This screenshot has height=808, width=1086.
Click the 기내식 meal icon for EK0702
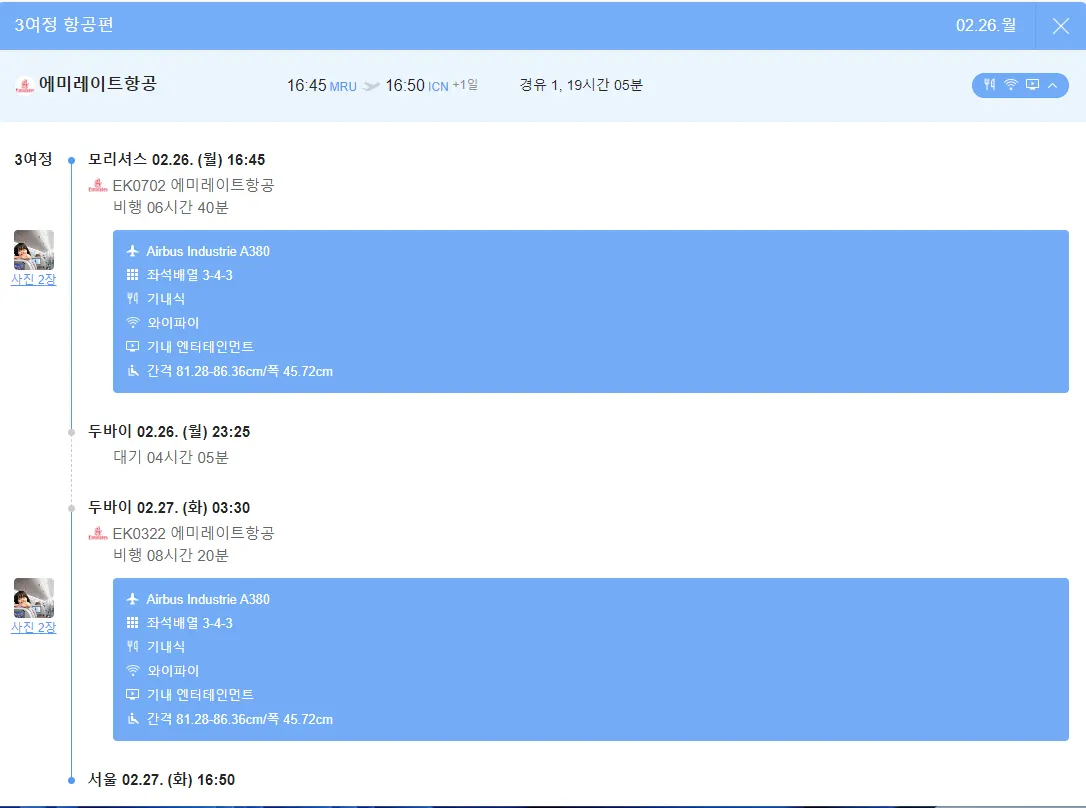132,298
